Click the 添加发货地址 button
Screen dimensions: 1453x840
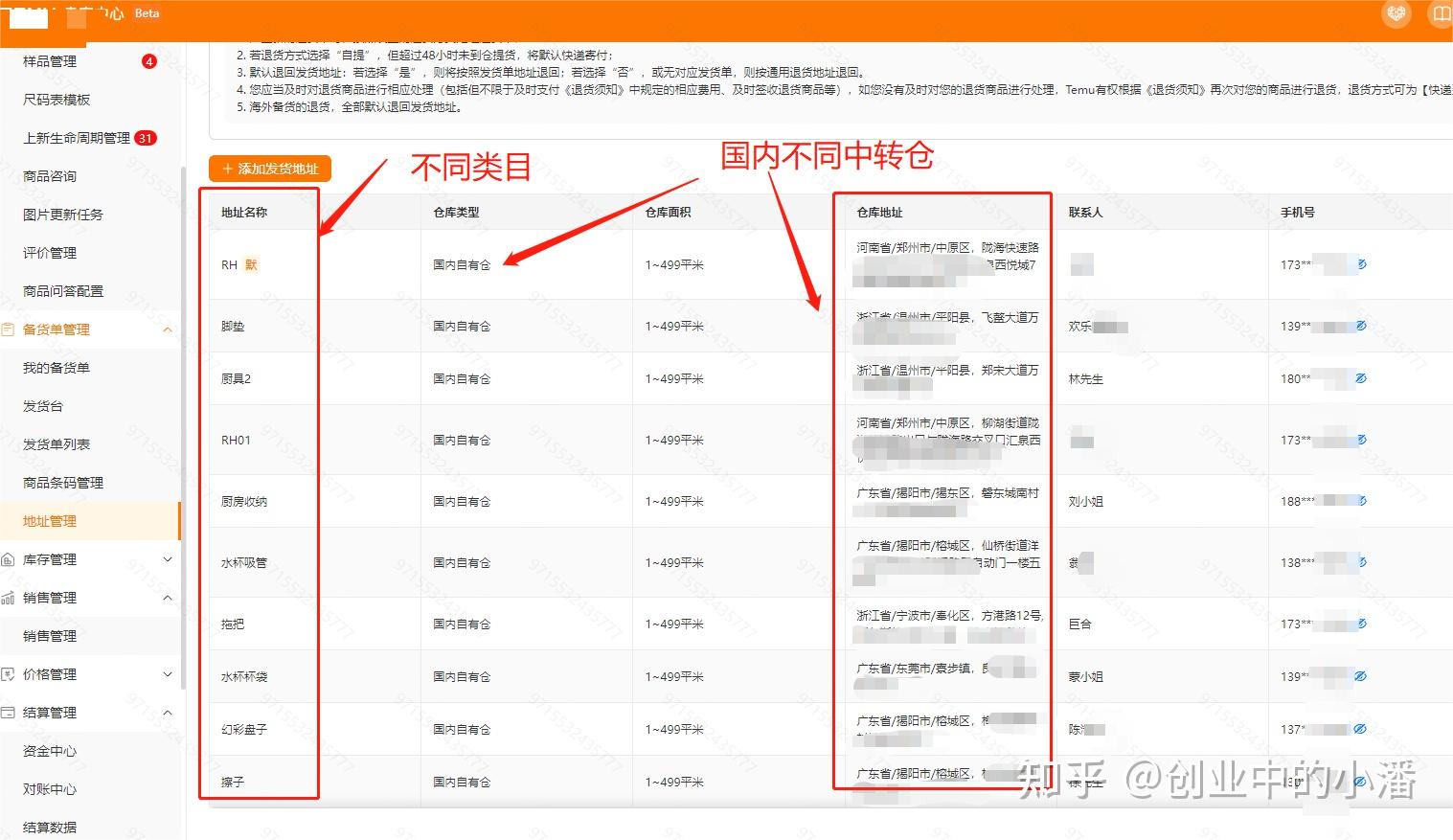[x=270, y=169]
